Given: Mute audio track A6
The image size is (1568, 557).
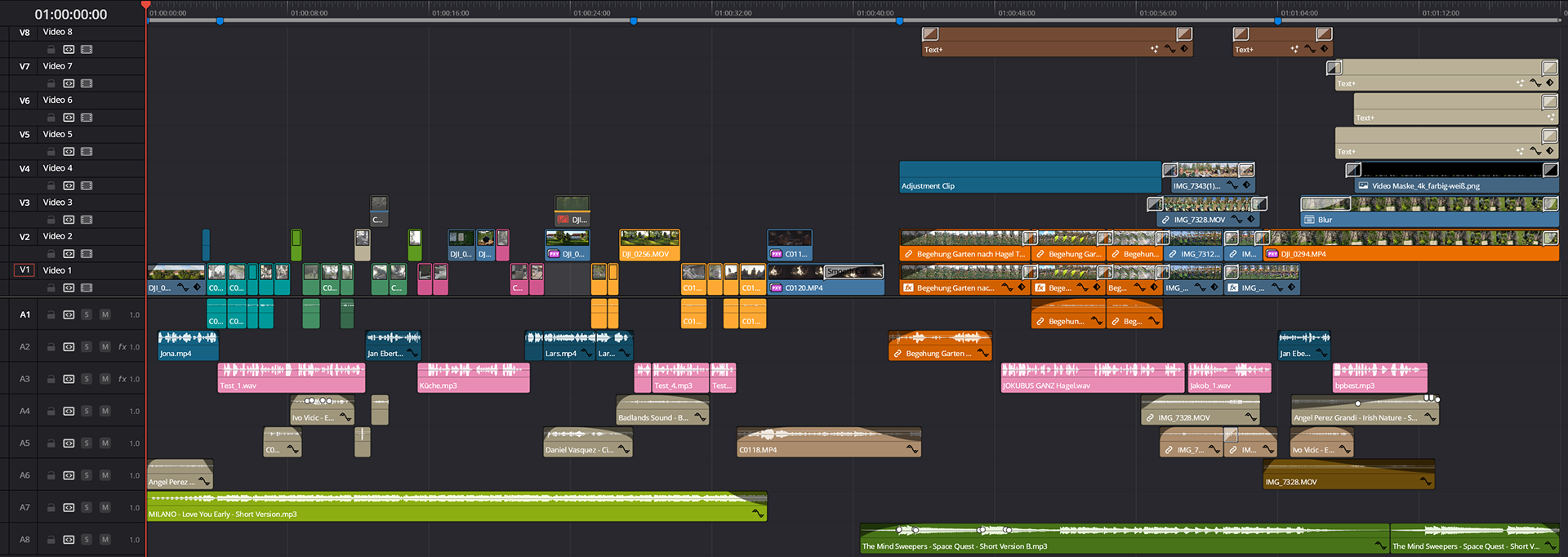Looking at the screenshot, I should pyautogui.click(x=105, y=475).
